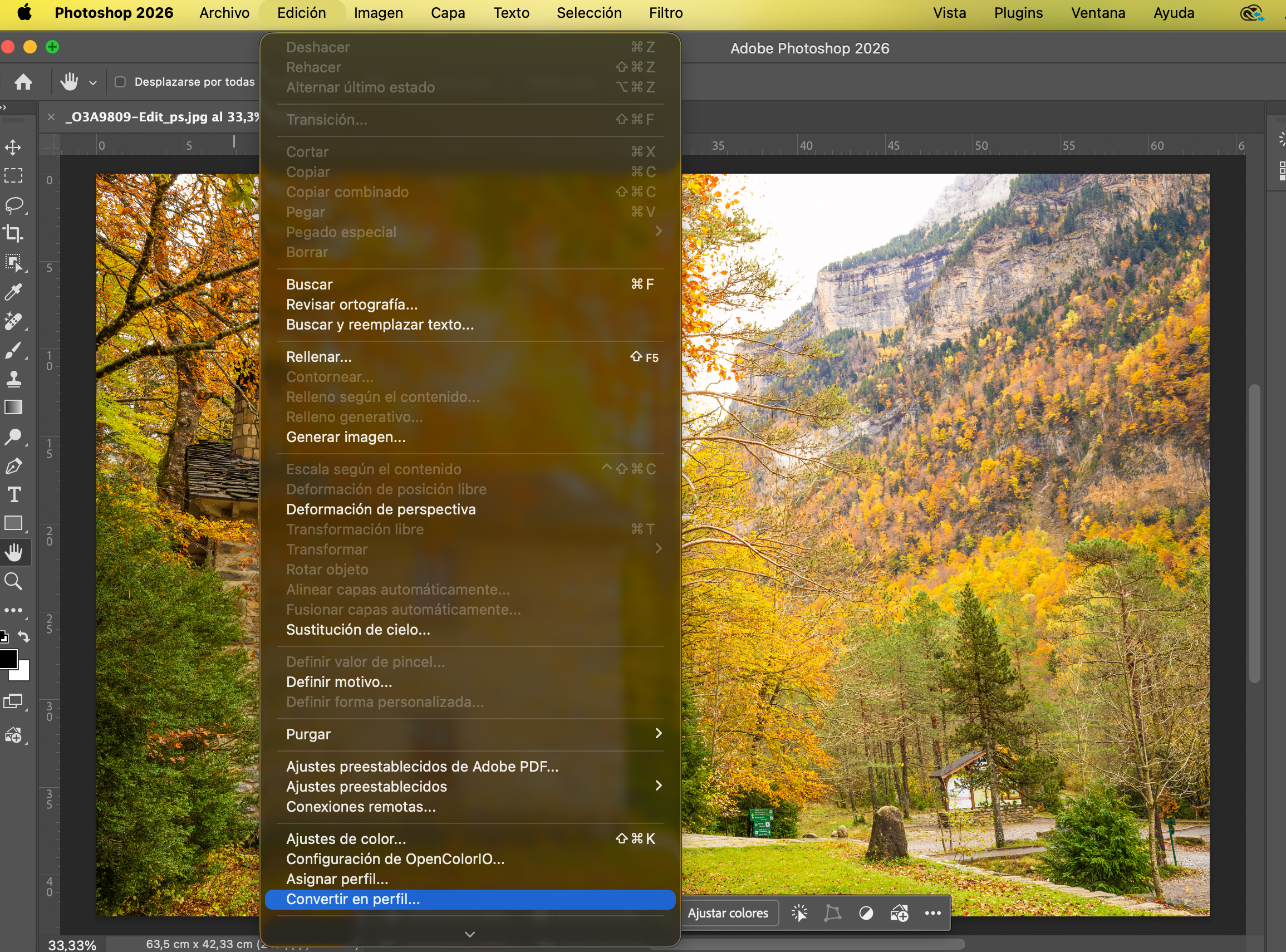Open the Apple menu
The image size is (1286, 952).
pos(24,13)
